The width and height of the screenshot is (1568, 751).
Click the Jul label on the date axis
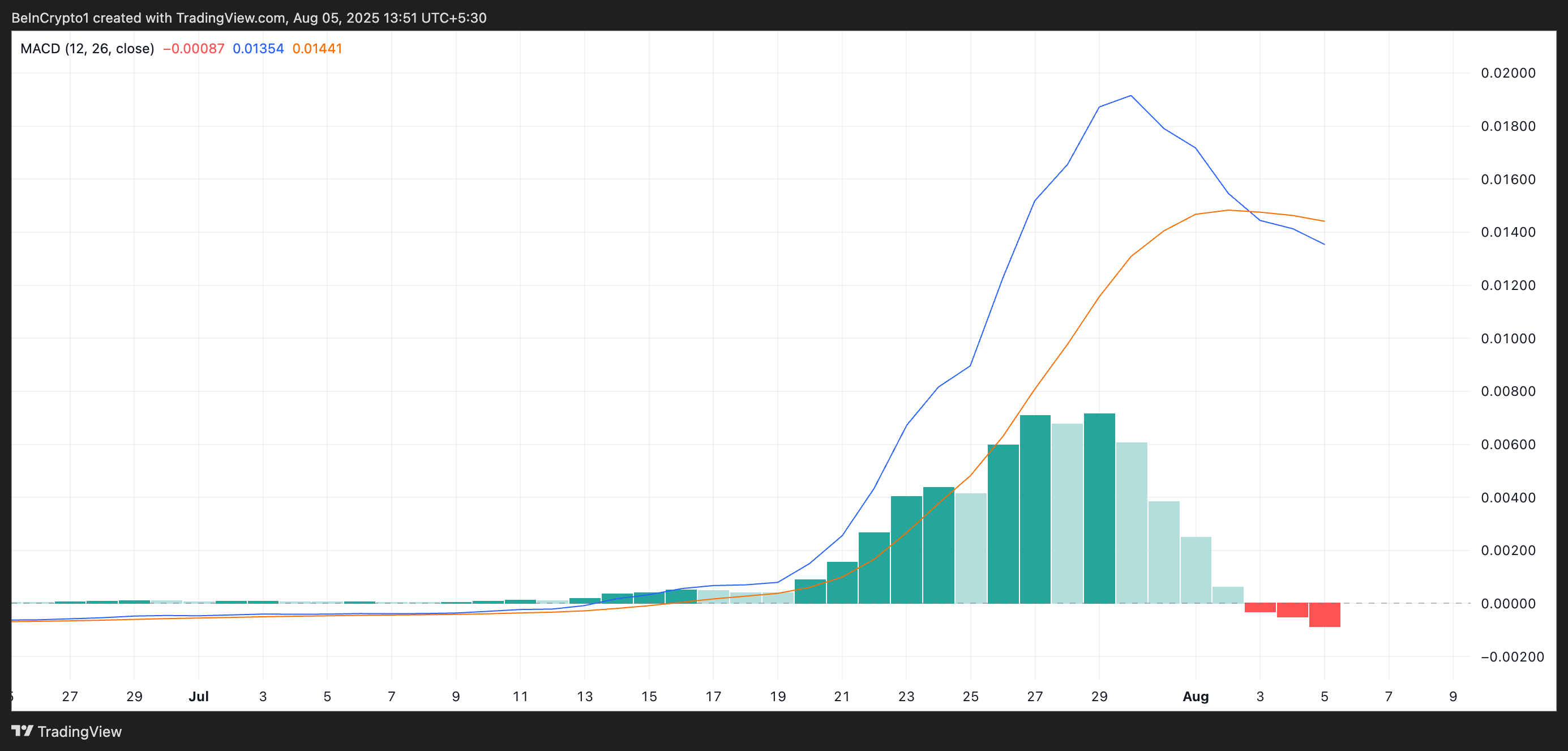coord(199,696)
